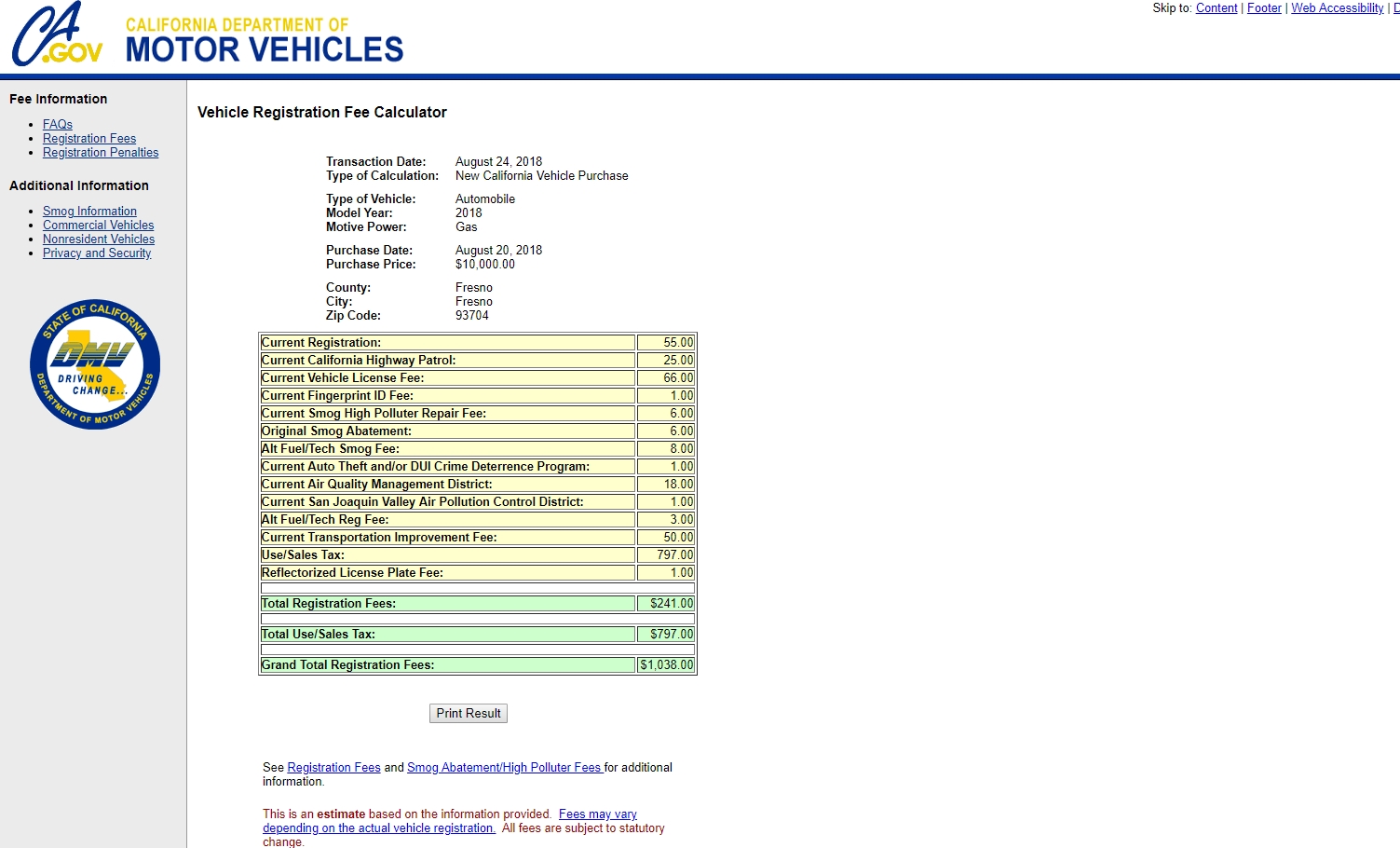Select New California Vehicle Purchase text

542,176
